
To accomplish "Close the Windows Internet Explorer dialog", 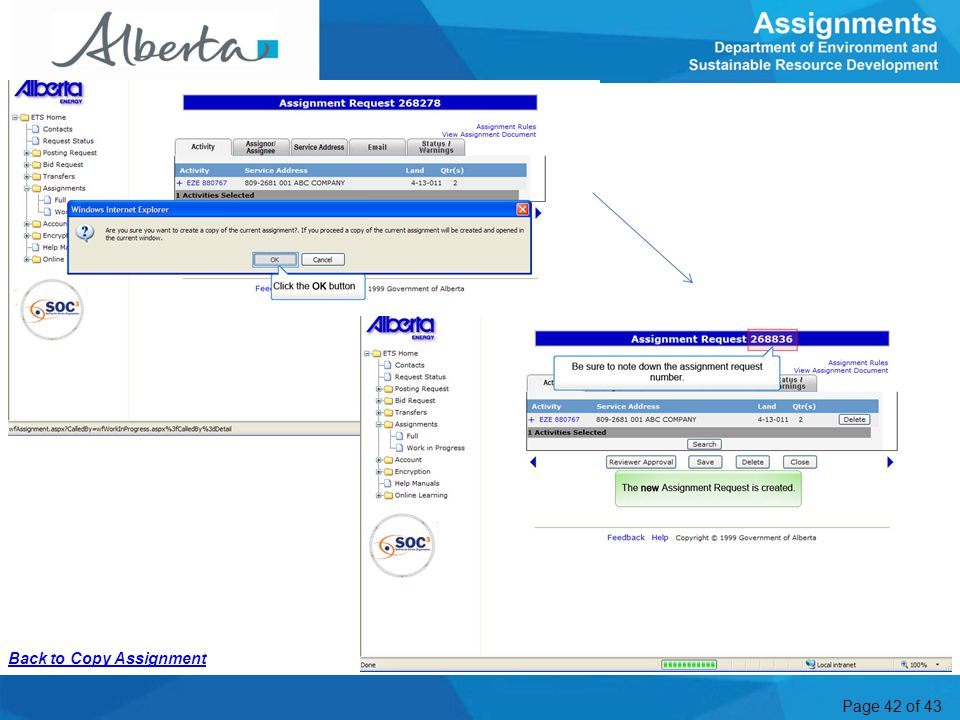I will (x=522, y=209).
